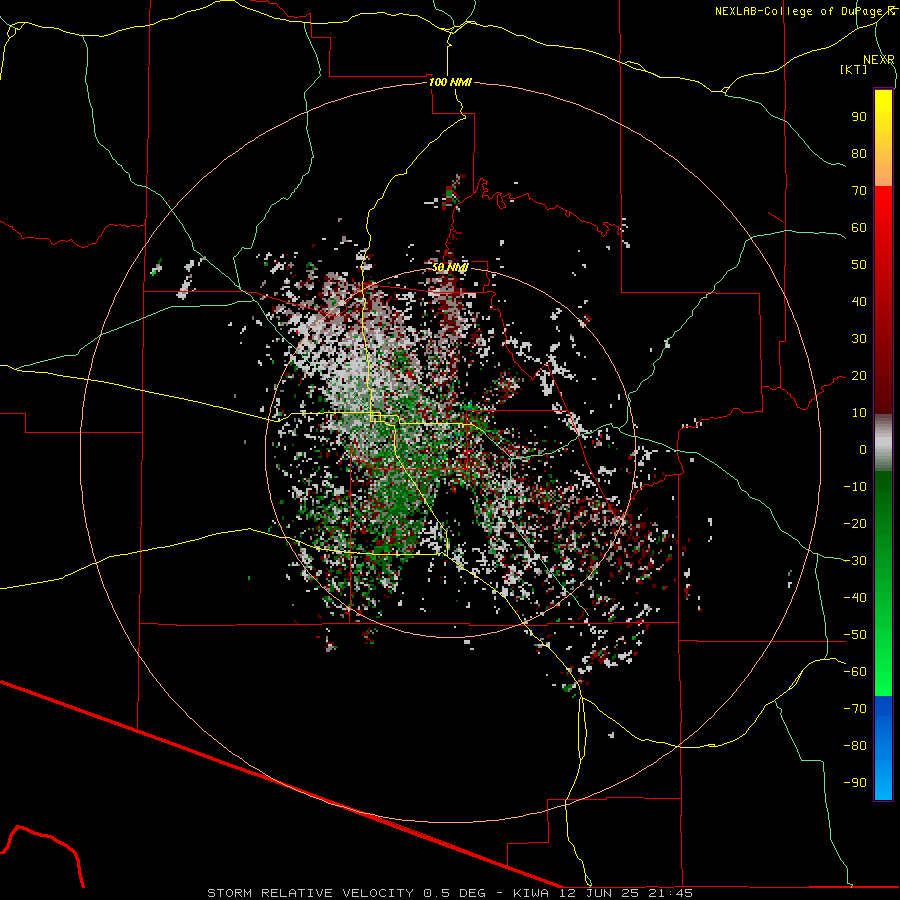Click the -20 value on the scale

tap(855, 524)
